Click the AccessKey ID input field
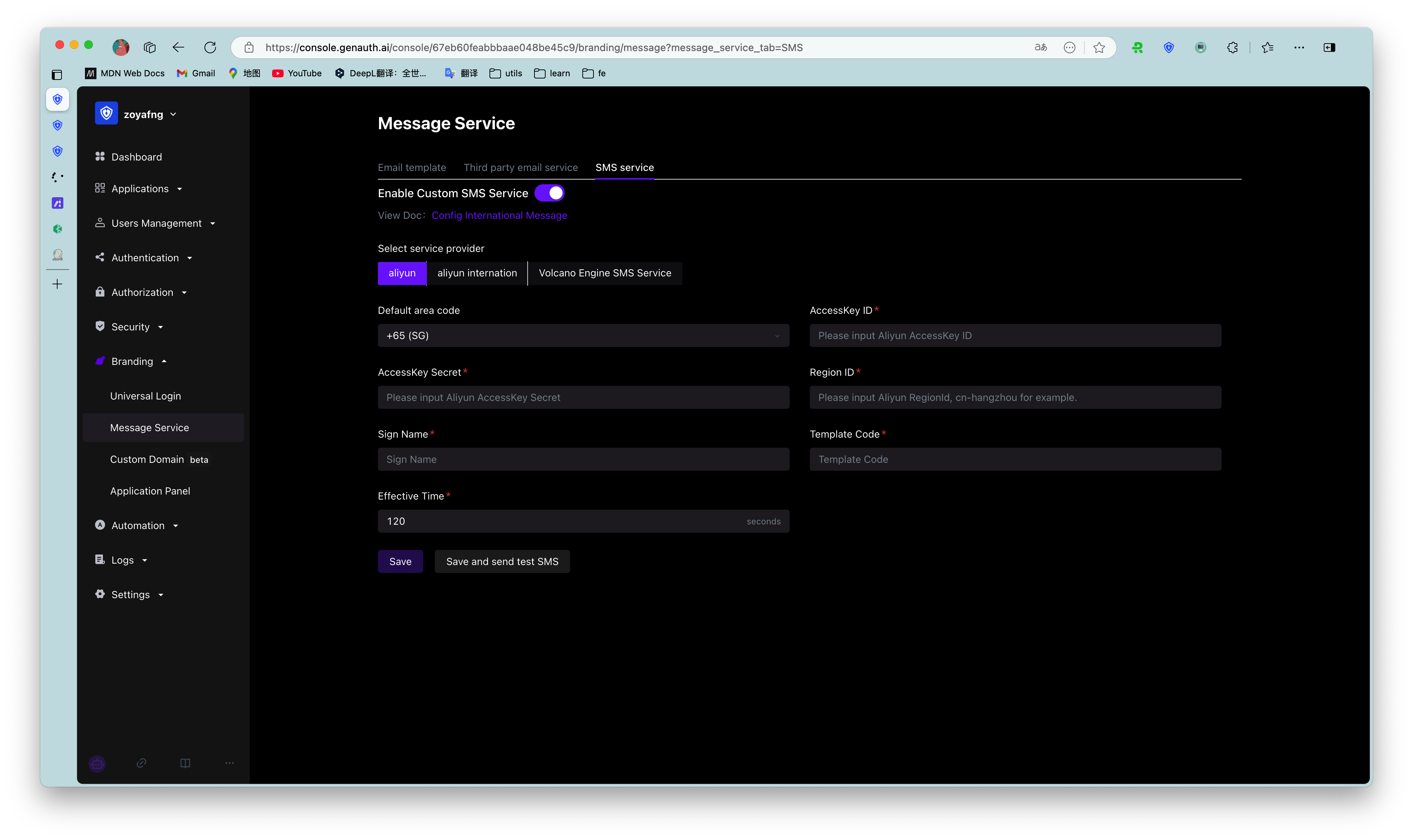Image resolution: width=1413 pixels, height=840 pixels. (x=1015, y=336)
